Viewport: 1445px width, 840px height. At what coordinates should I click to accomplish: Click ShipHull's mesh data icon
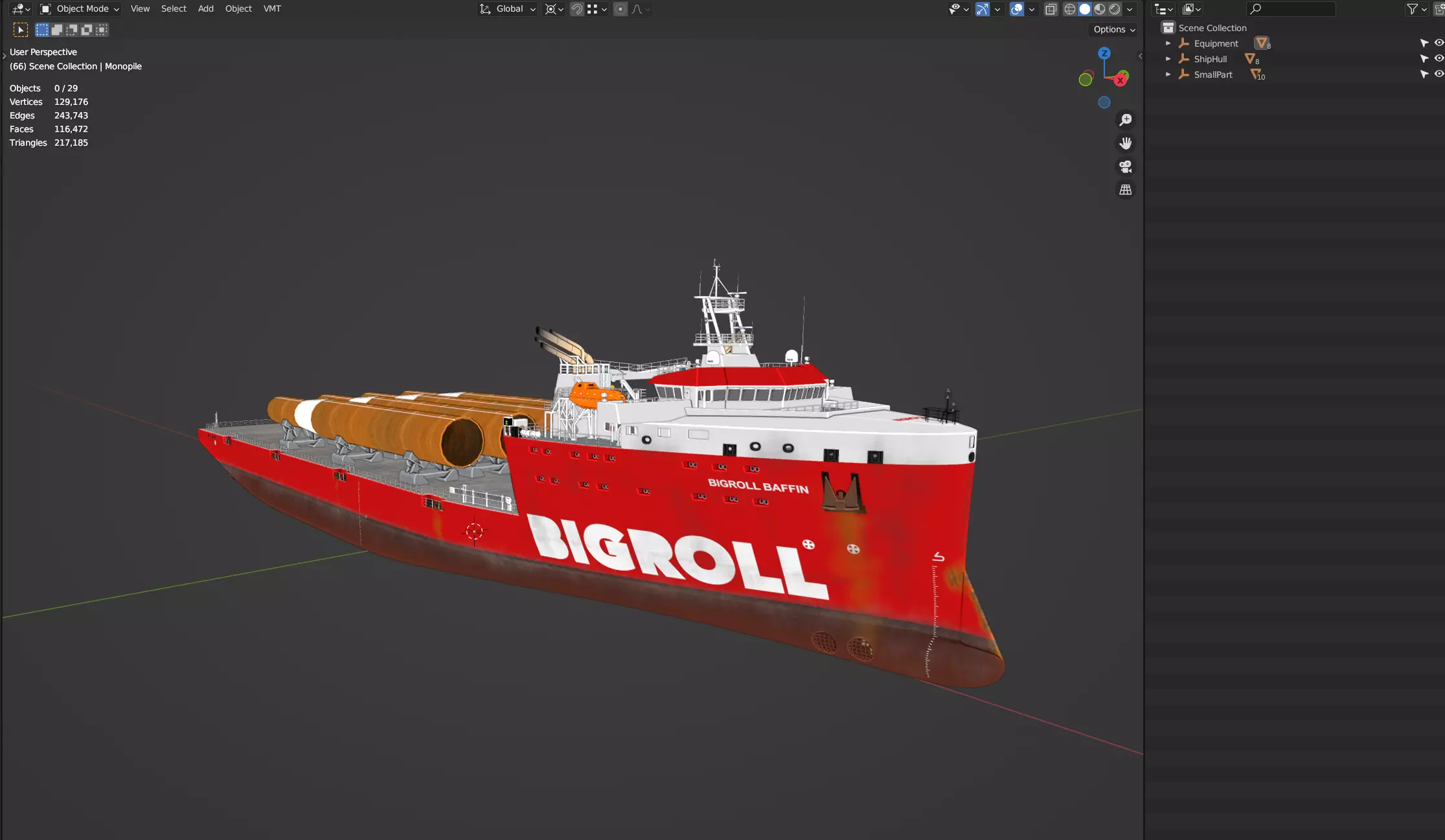pyautogui.click(x=1251, y=59)
